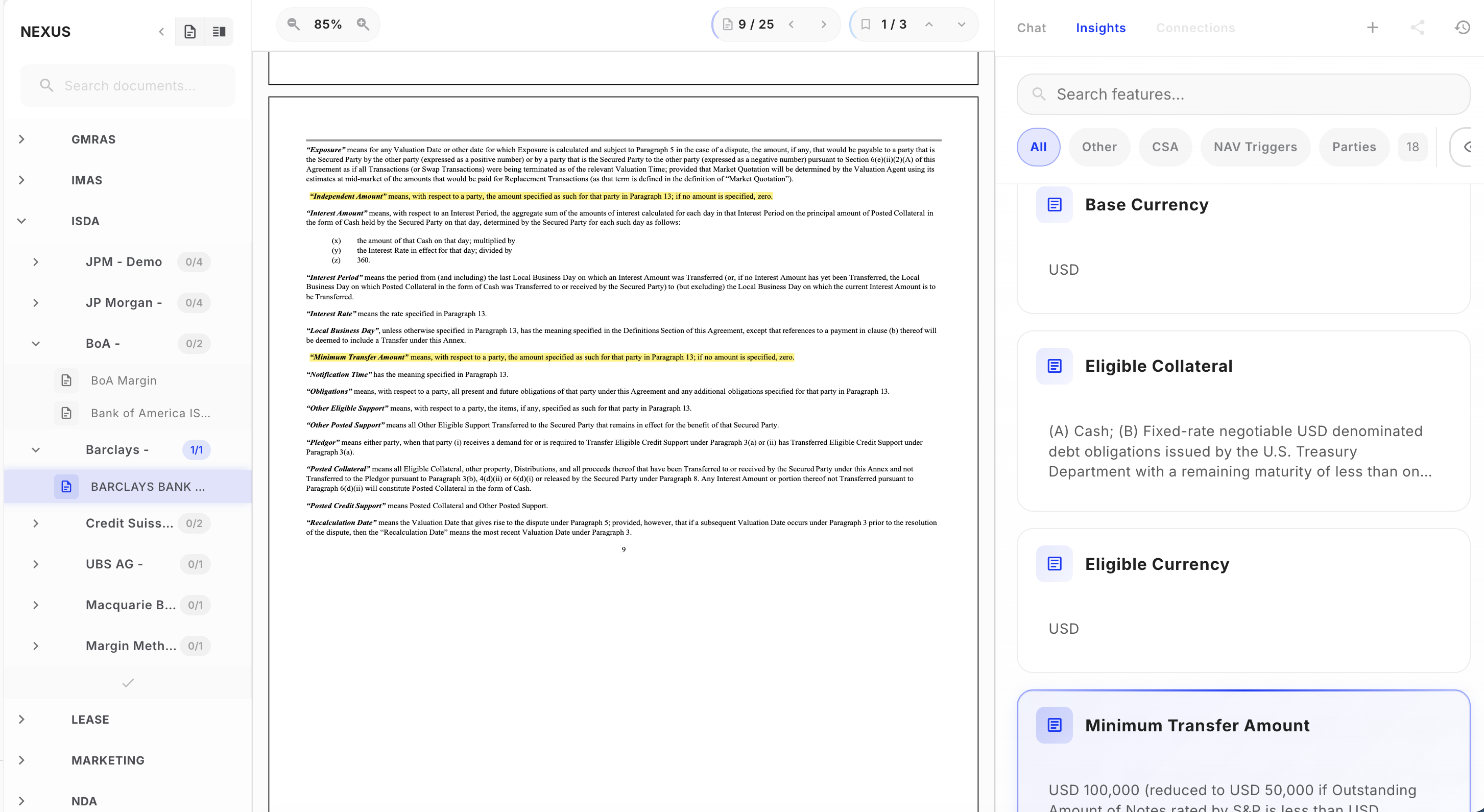Open the Connections tab
The width and height of the screenshot is (1484, 812).
coord(1195,28)
